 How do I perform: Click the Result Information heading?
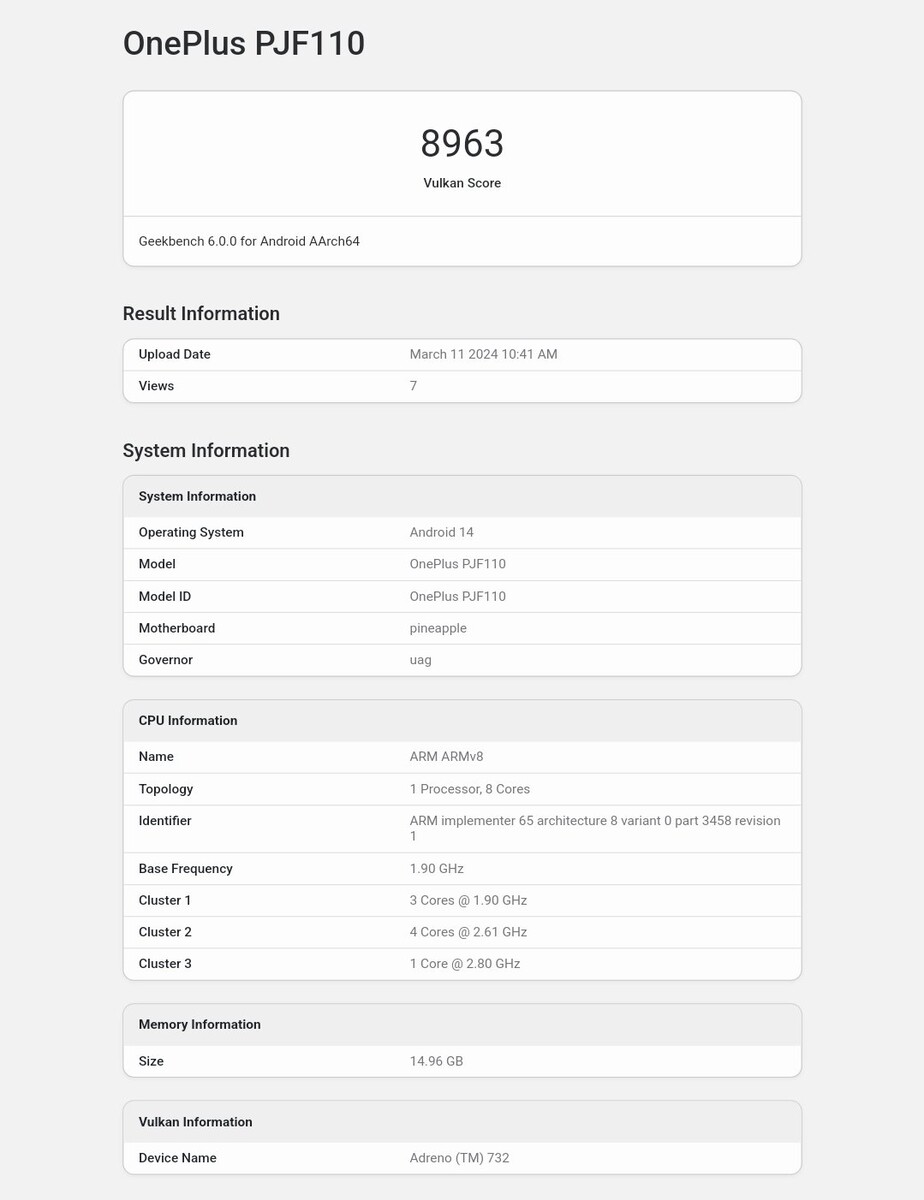201,314
